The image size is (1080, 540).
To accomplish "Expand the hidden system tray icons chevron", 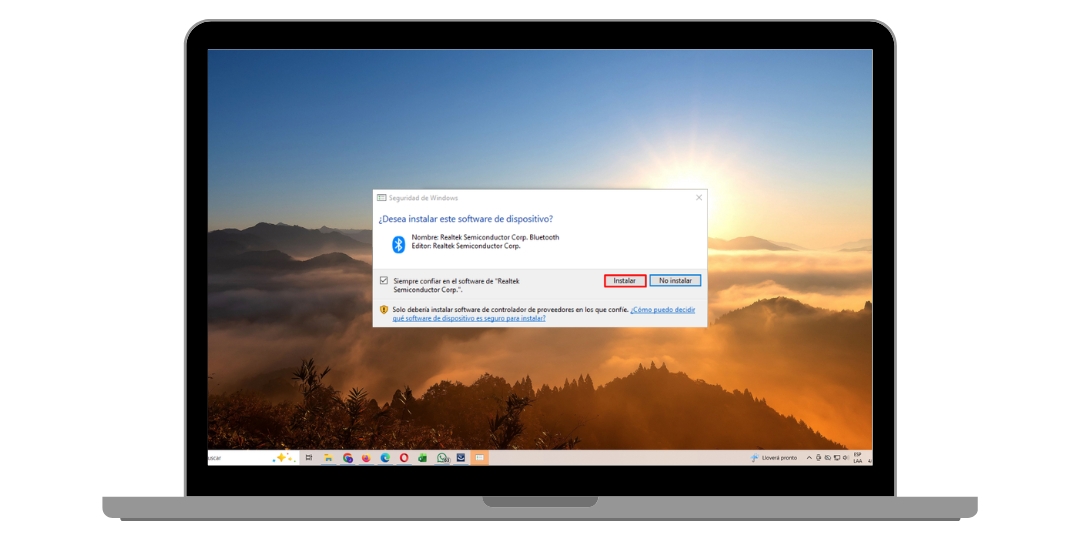I will coord(809,458).
